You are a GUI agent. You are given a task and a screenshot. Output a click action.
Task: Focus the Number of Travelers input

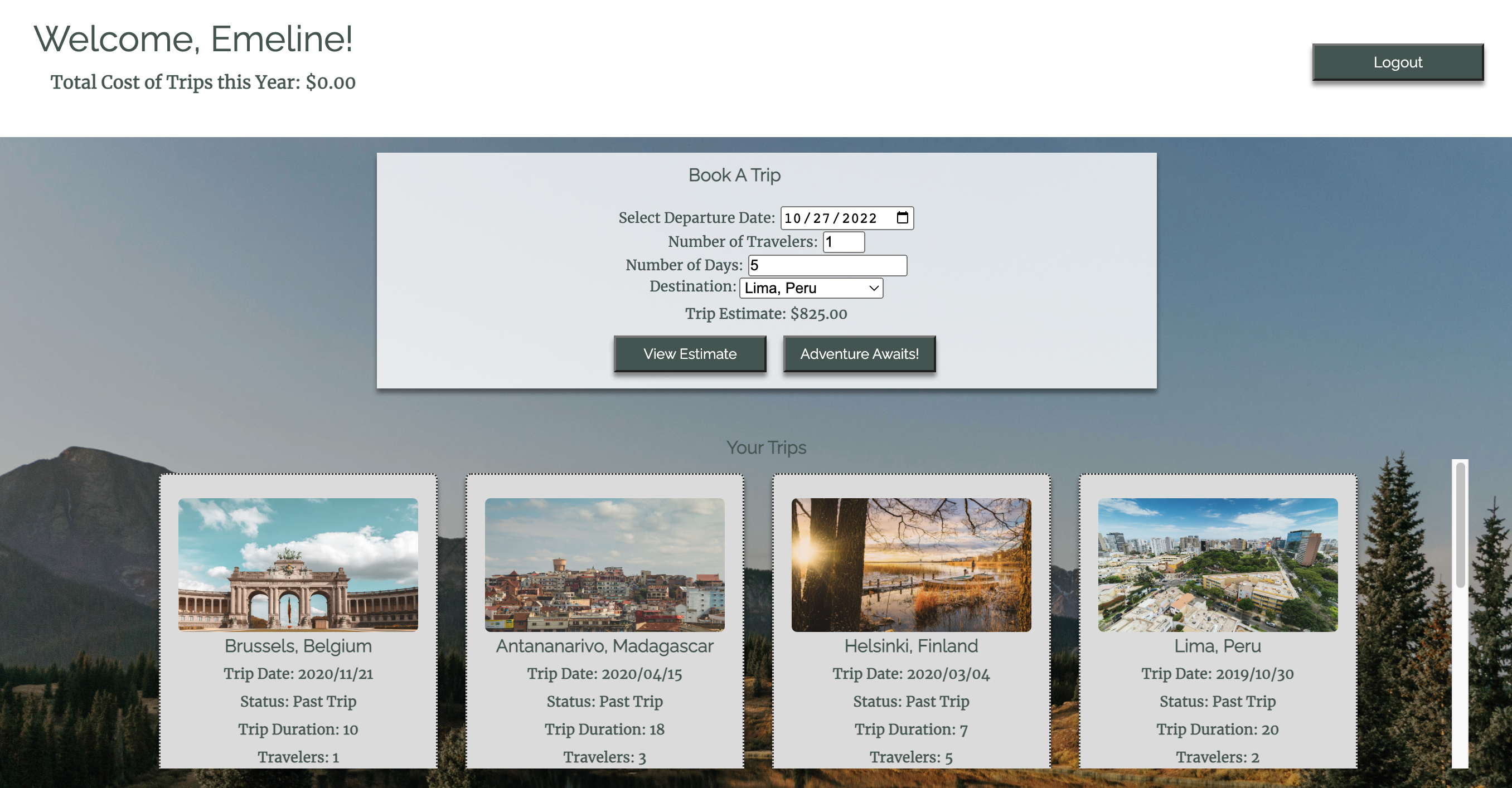click(844, 242)
